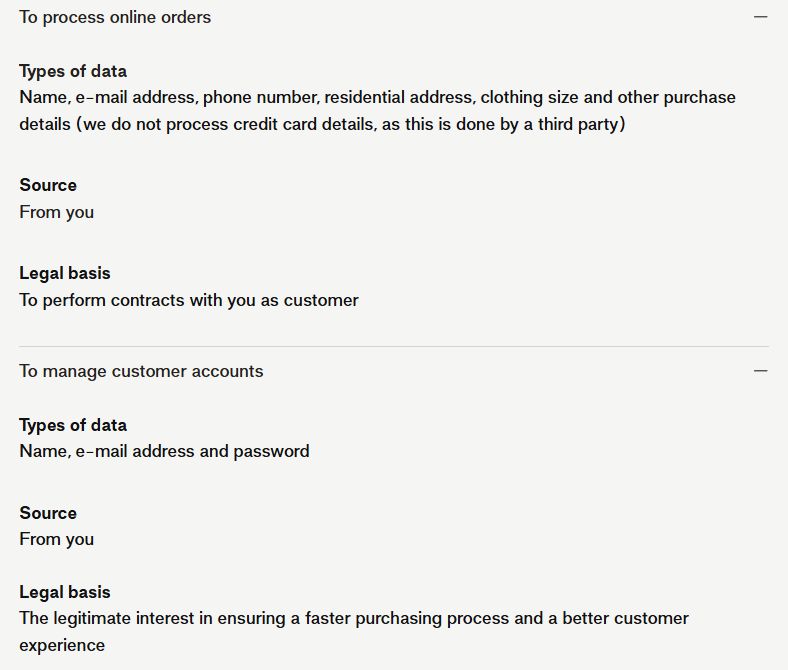788x670 pixels.
Task: Click "Legal basis" heading in customer accounts section
Action: pyautogui.click(x=65, y=592)
